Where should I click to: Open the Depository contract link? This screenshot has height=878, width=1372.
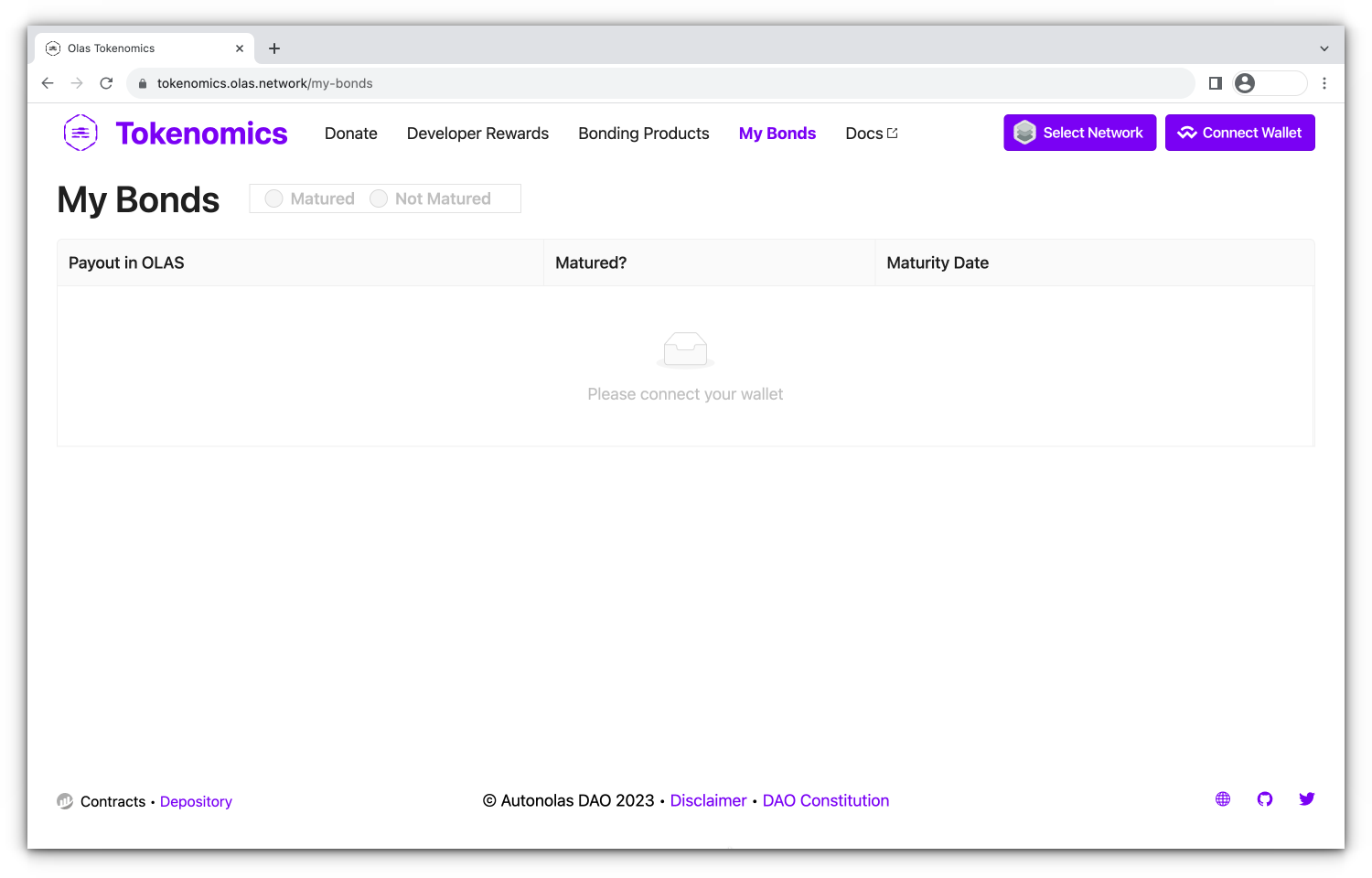(x=196, y=801)
